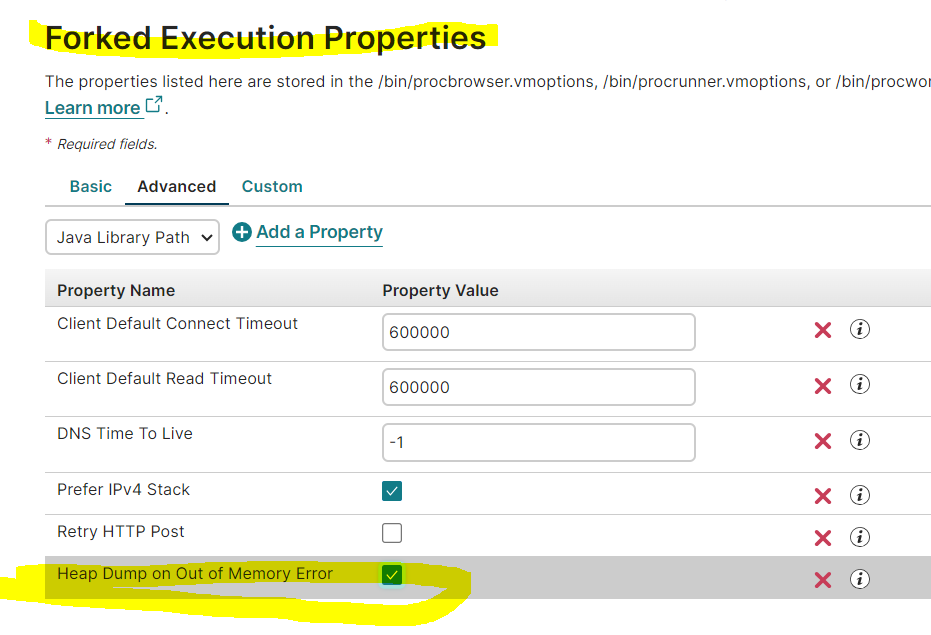The height and width of the screenshot is (635, 931).
Task: Toggle Heap Dump on Out of Memory Error
Action: coord(392,574)
